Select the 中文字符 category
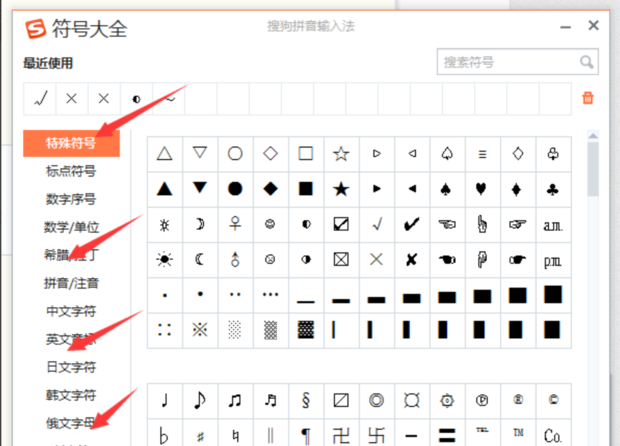Image resolution: width=620 pixels, height=446 pixels. [71, 311]
